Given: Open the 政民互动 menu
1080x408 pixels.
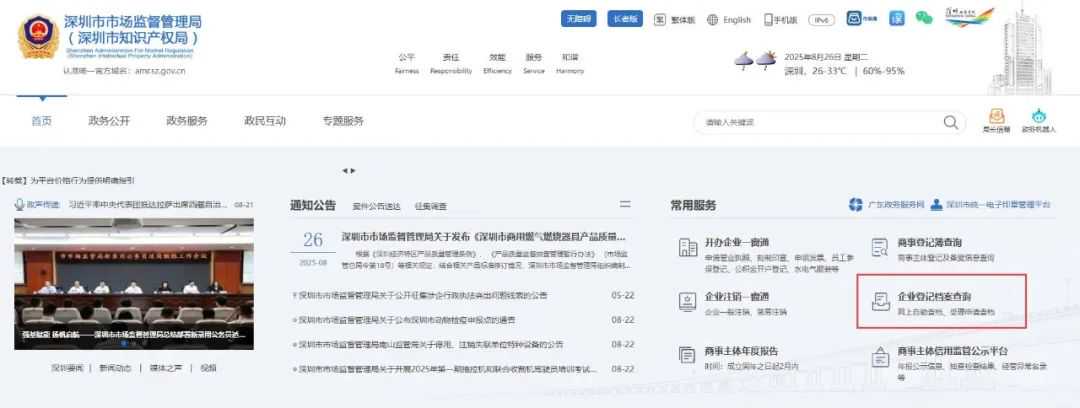Looking at the screenshot, I should 264,121.
